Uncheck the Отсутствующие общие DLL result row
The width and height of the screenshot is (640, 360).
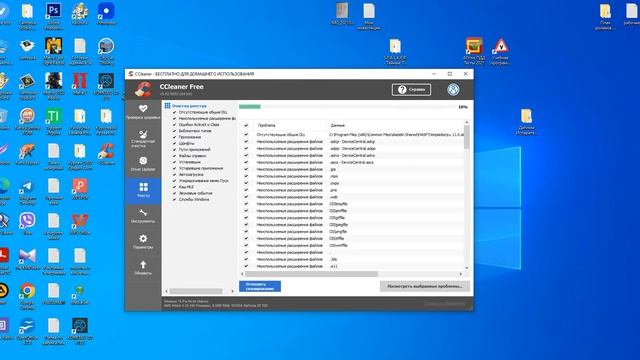coord(246,134)
